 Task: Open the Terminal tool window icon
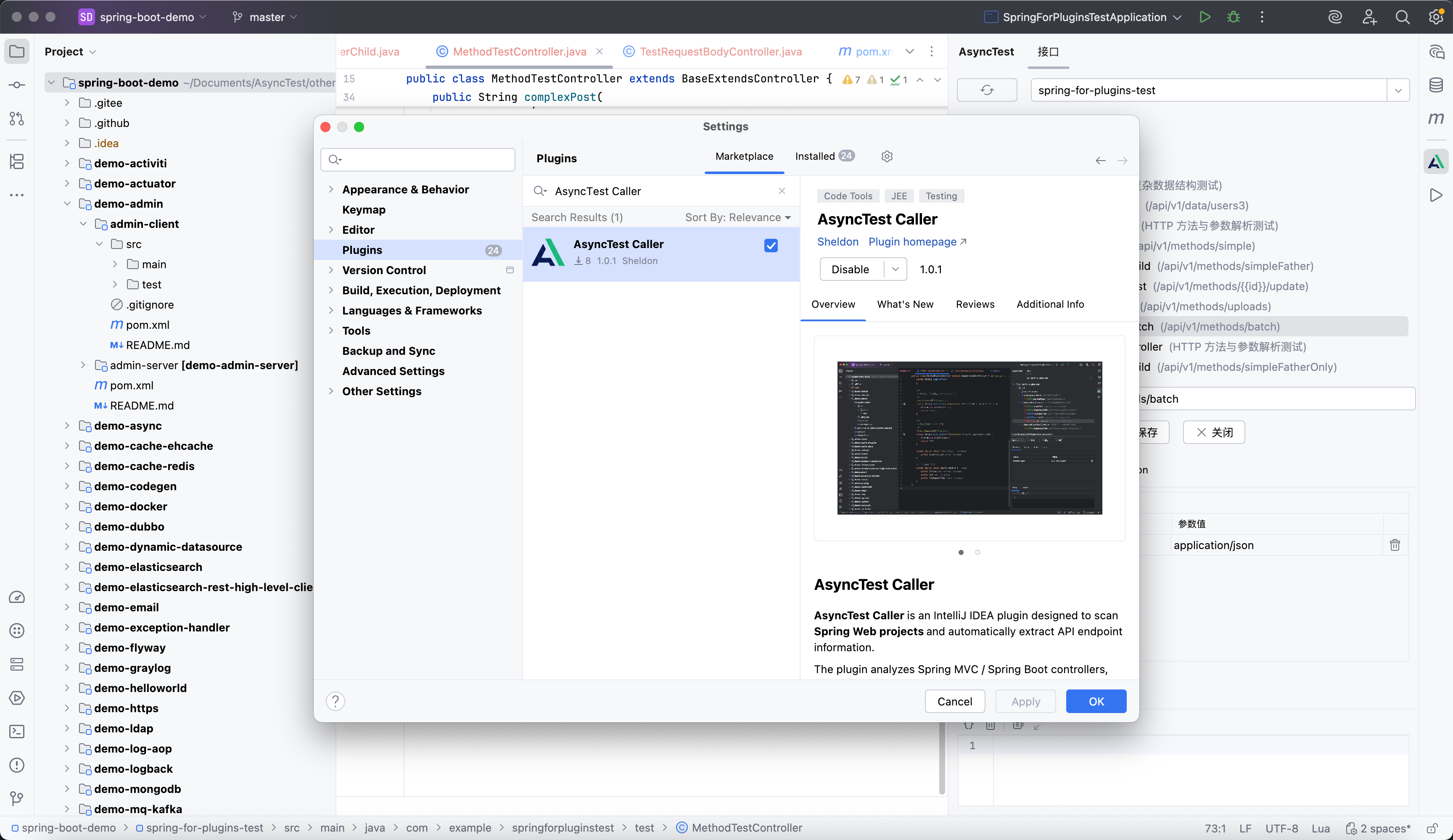17,731
